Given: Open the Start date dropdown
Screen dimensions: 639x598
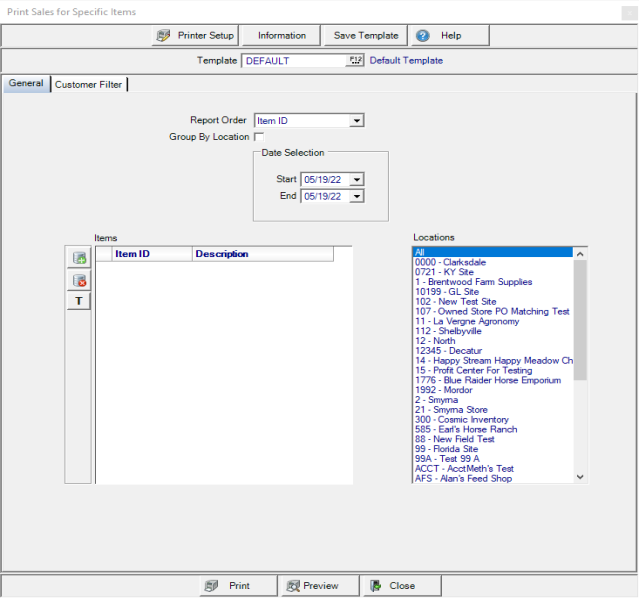Looking at the screenshot, I should click(357, 180).
